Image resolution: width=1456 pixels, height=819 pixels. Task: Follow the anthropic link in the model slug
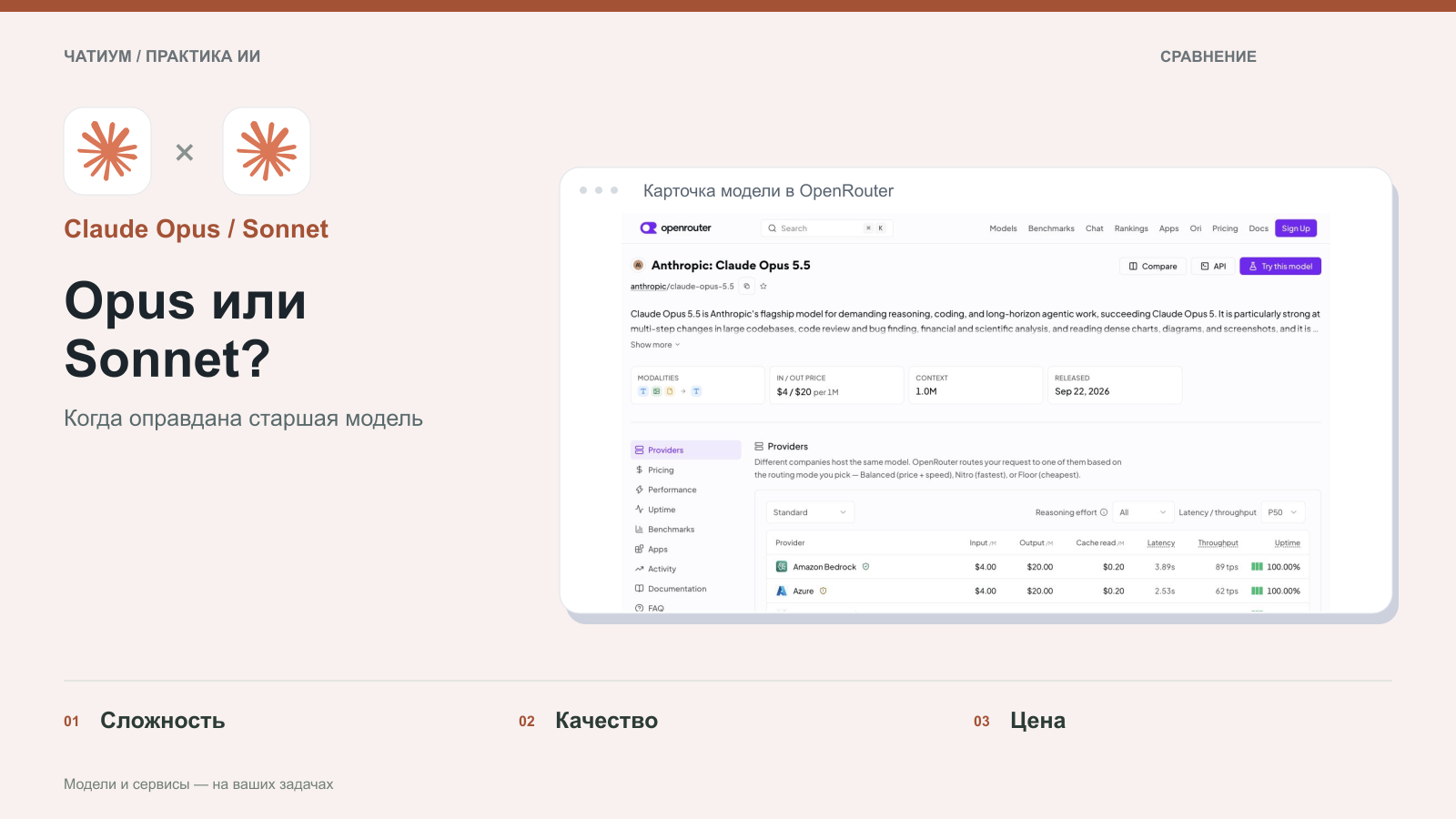coord(648,287)
